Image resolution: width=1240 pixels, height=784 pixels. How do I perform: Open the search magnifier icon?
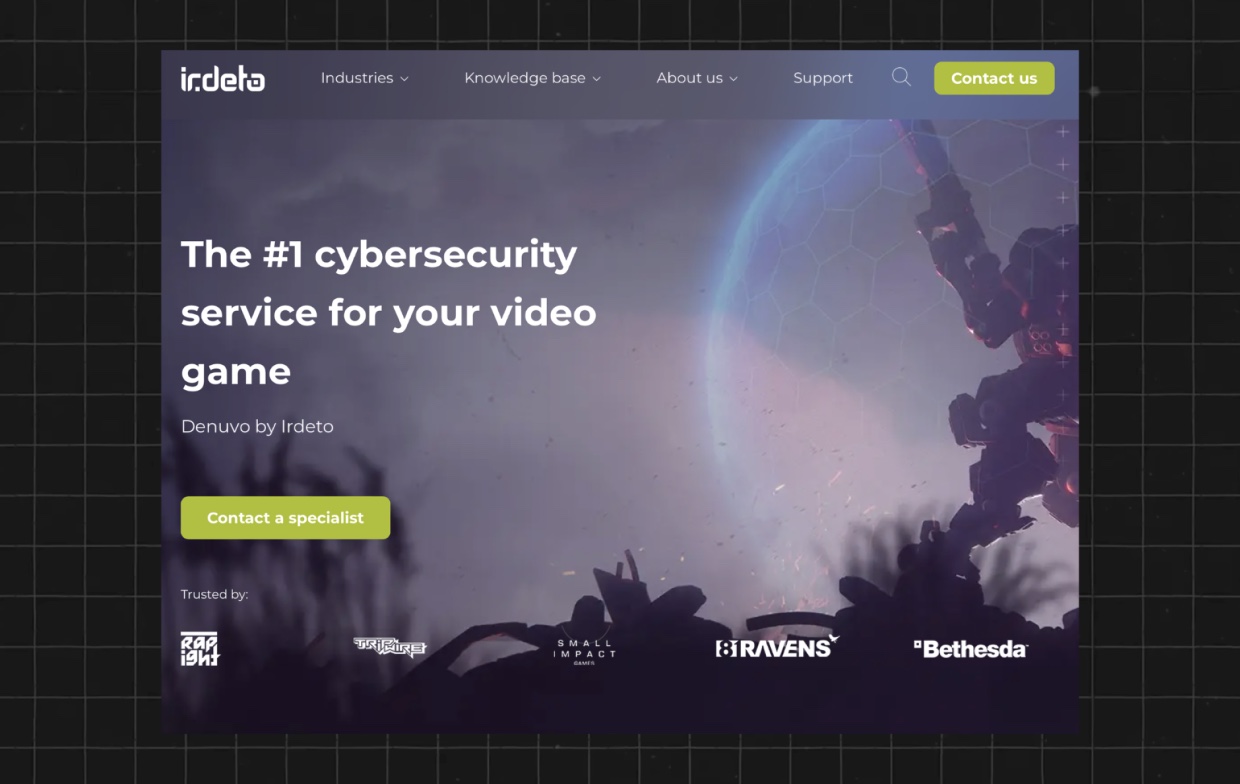click(x=901, y=77)
